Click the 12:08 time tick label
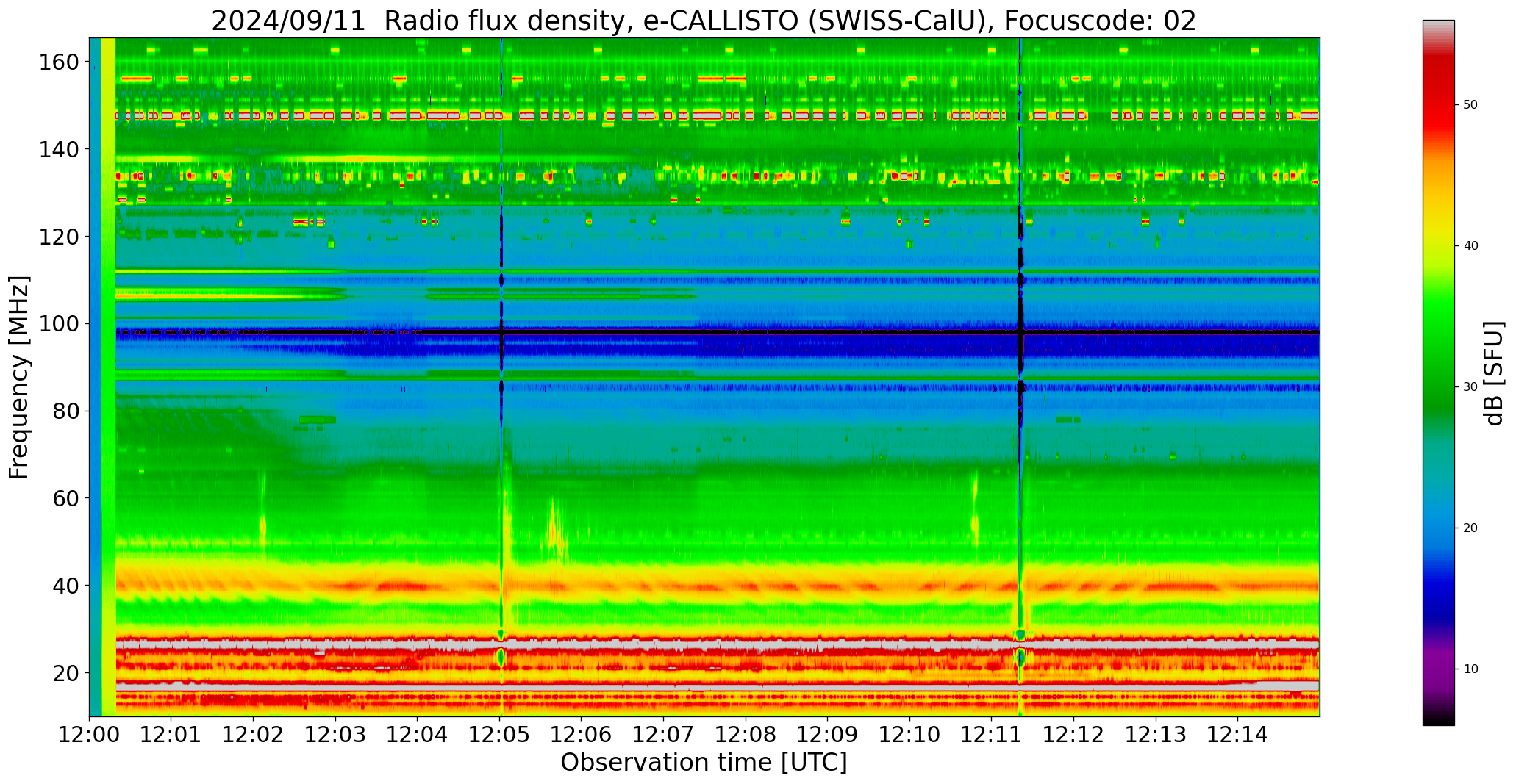Image resolution: width=1516 pixels, height=784 pixels. 746,734
